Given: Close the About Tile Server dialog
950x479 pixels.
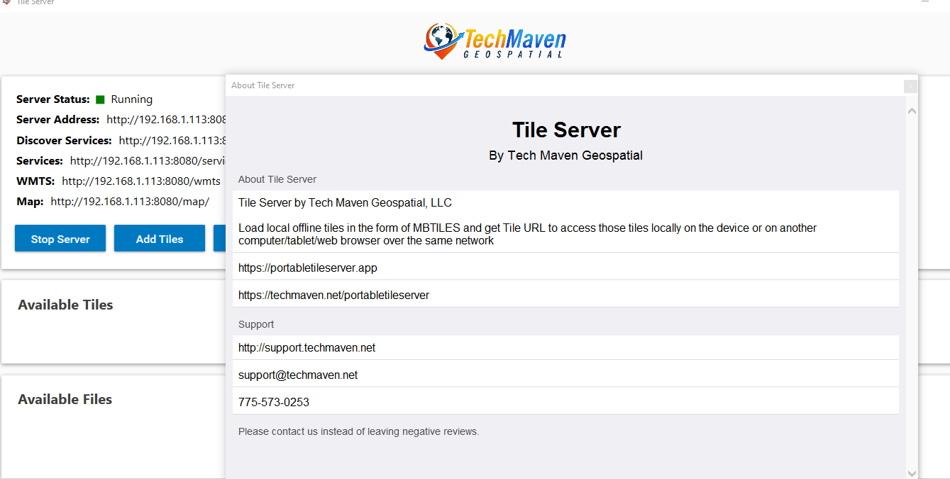Looking at the screenshot, I should click(x=909, y=87).
